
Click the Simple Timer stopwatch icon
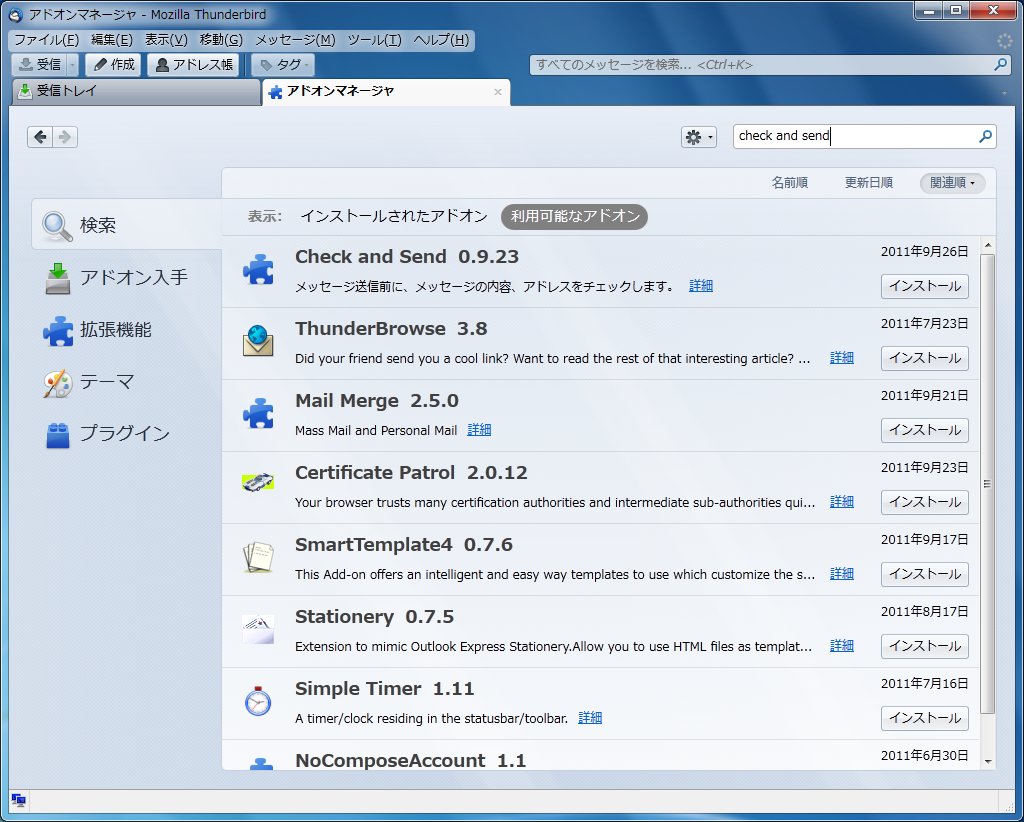click(259, 701)
